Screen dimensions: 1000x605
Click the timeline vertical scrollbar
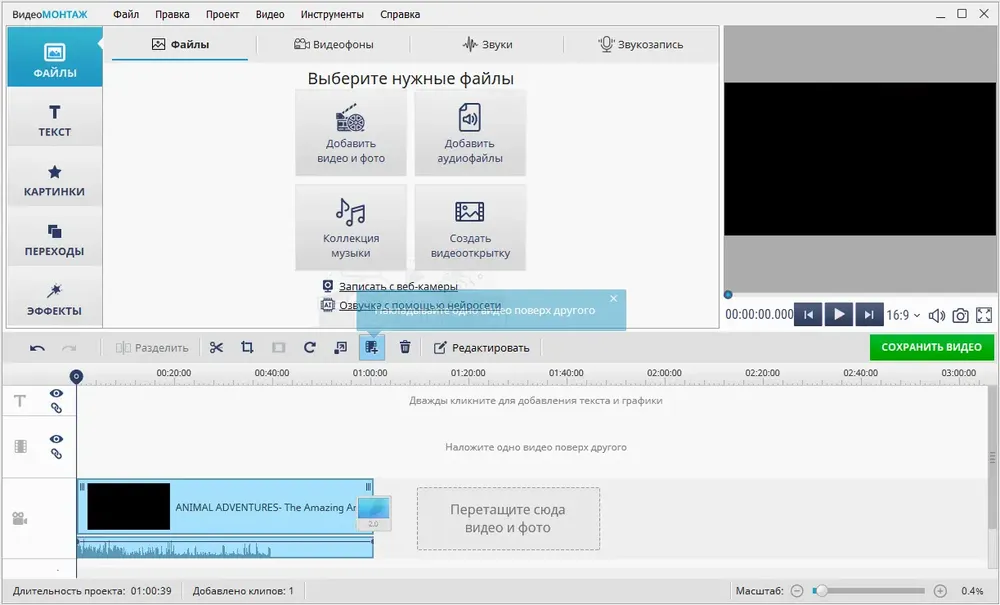click(993, 456)
